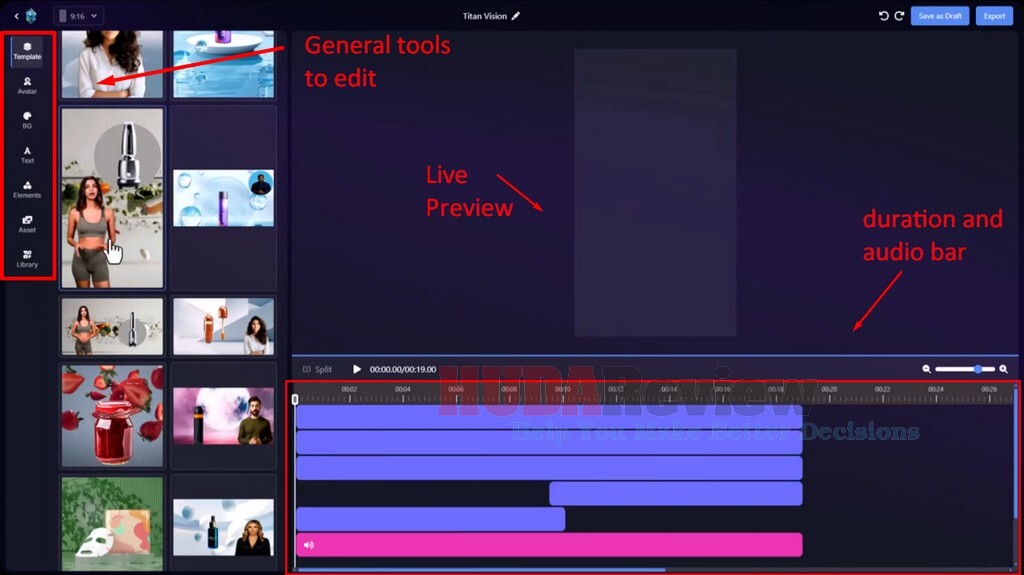Viewport: 1024px width, 575px height.
Task: Zoom out timeline with magnifier icon
Action: point(927,369)
